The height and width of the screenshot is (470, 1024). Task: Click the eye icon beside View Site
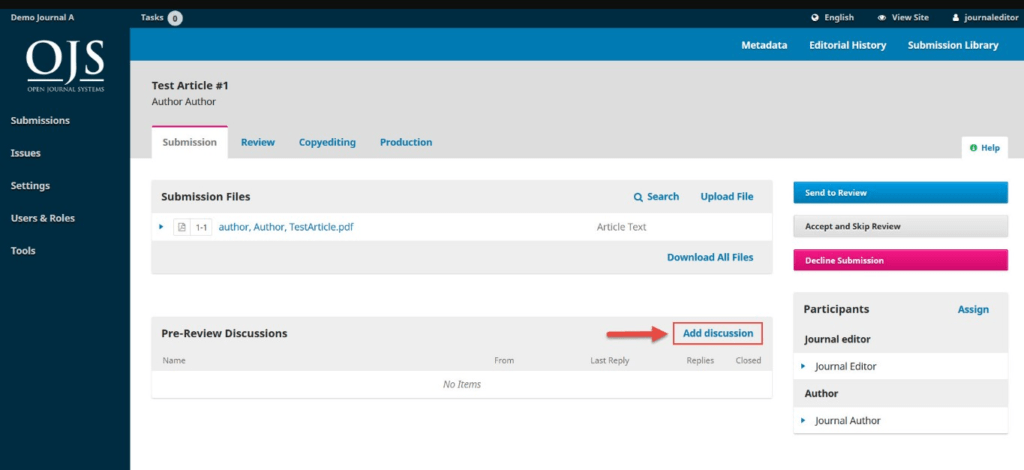point(881,18)
